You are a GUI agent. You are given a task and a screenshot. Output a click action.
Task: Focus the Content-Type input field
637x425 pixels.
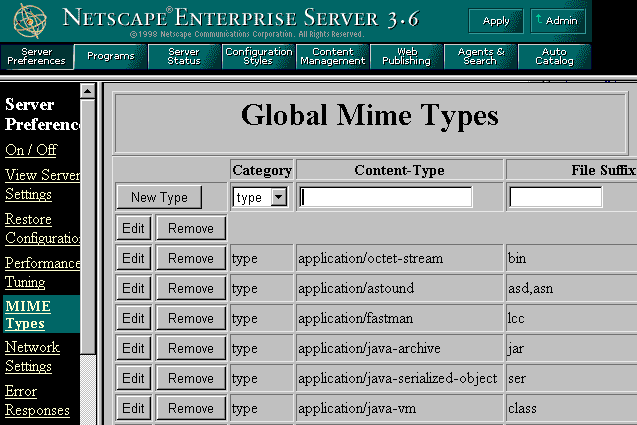386,197
